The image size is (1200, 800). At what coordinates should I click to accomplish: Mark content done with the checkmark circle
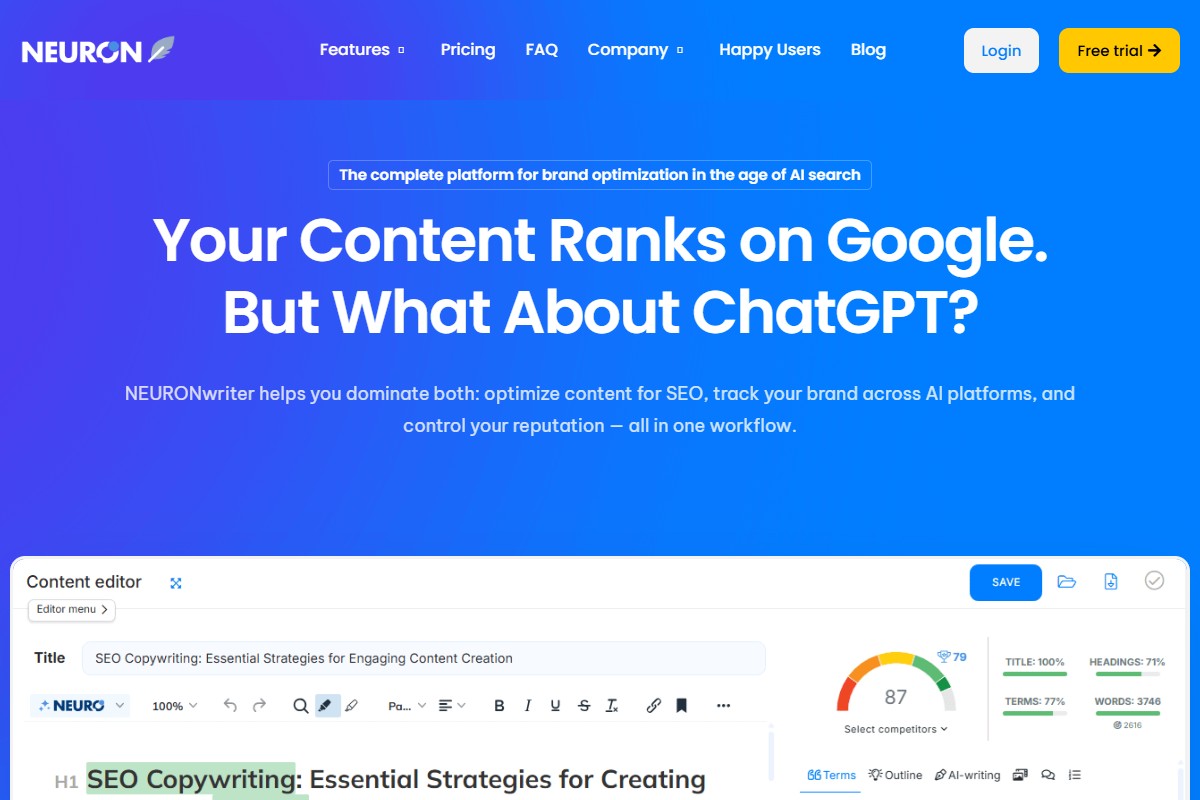pos(1154,581)
